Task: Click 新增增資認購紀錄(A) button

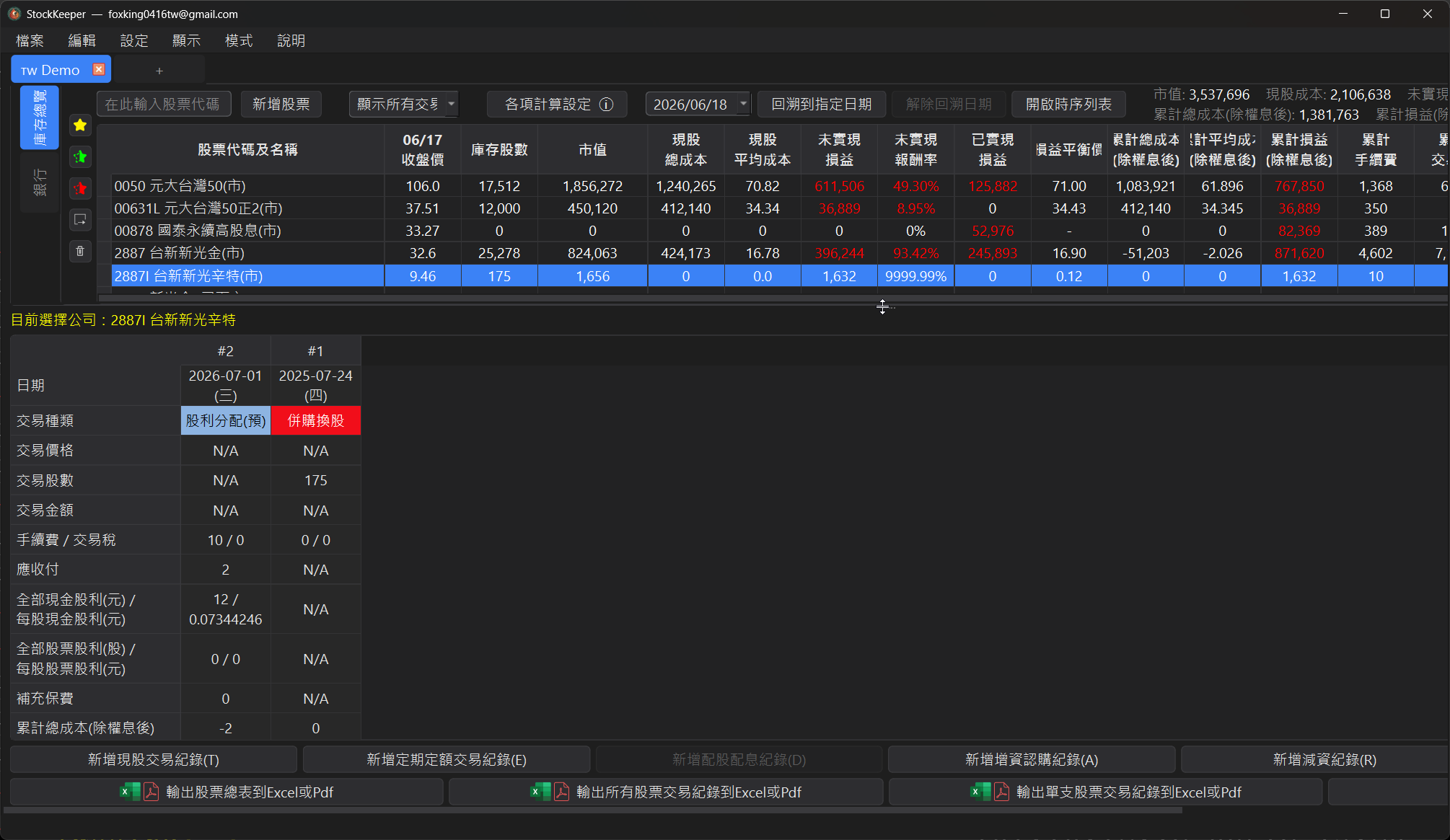Action: [1032, 759]
